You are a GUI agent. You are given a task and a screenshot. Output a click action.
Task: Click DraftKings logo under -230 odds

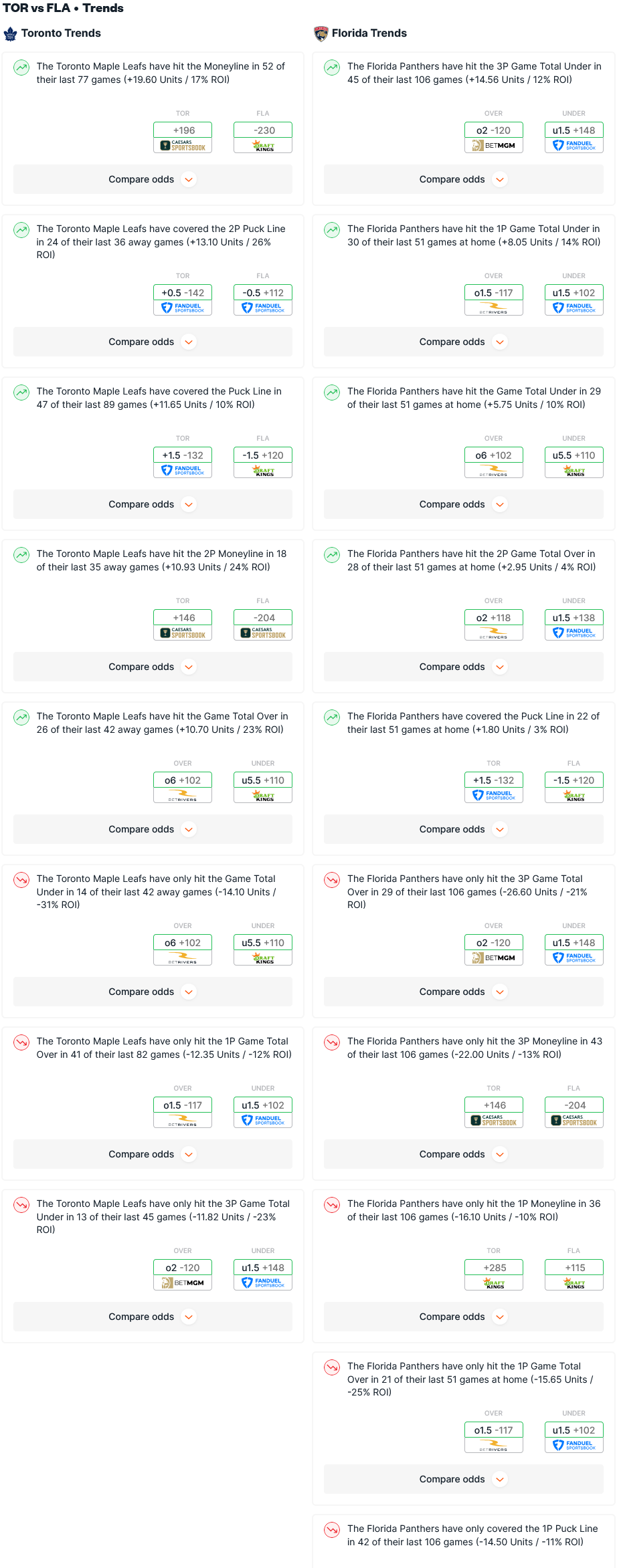coord(263,146)
